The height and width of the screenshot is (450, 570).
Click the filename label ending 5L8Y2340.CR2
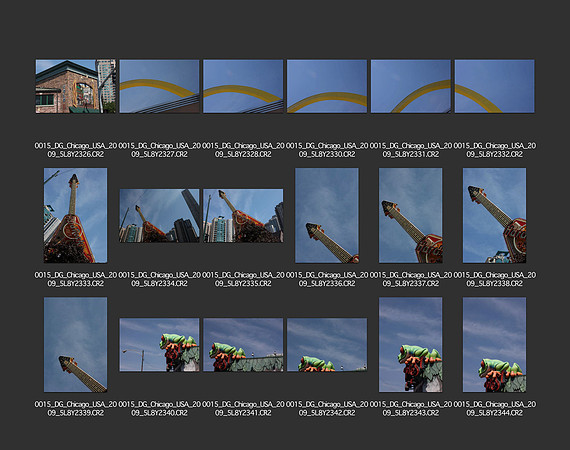pyautogui.click(x=159, y=409)
